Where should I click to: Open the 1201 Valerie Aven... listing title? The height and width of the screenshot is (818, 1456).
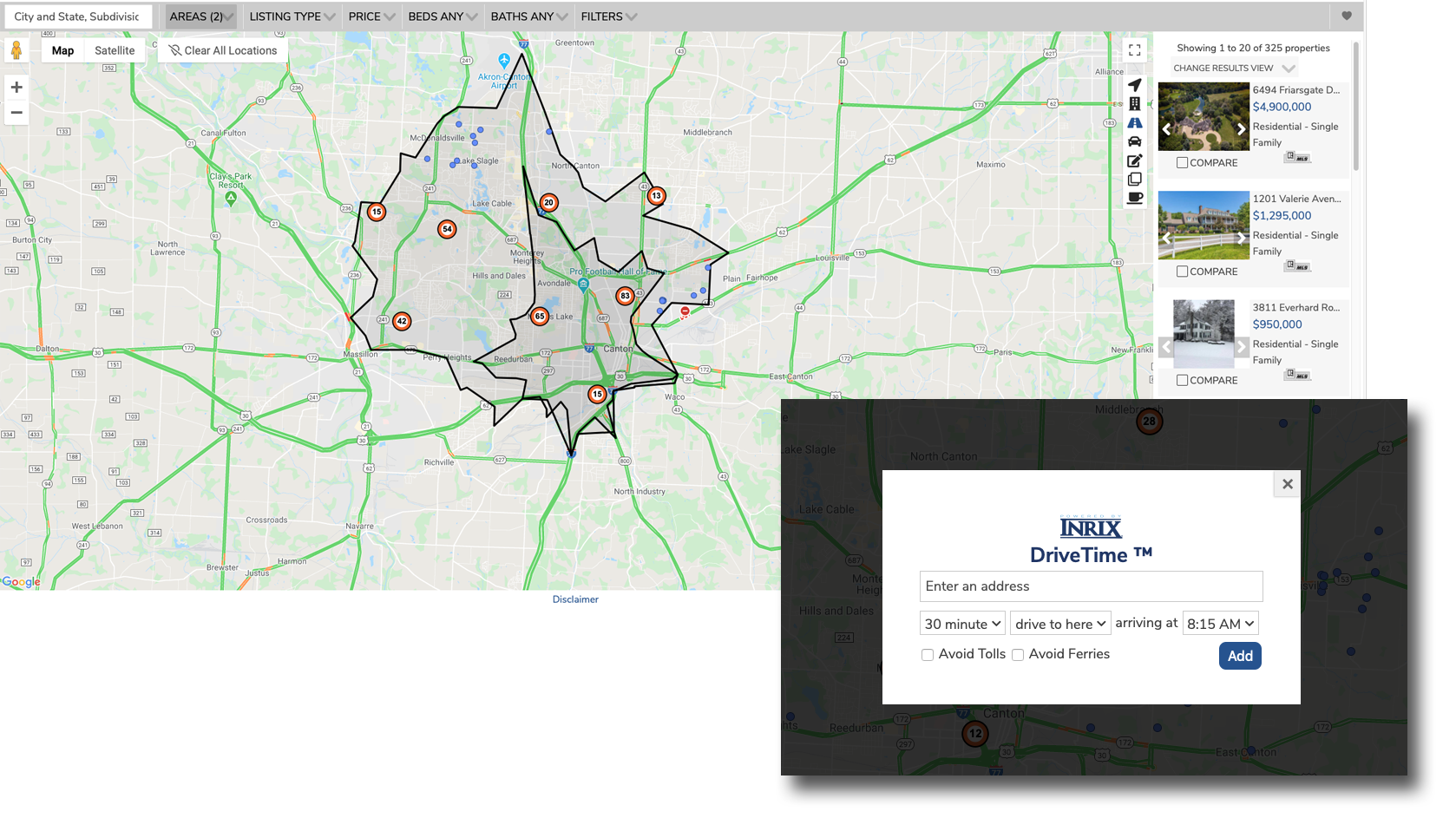click(x=1296, y=199)
